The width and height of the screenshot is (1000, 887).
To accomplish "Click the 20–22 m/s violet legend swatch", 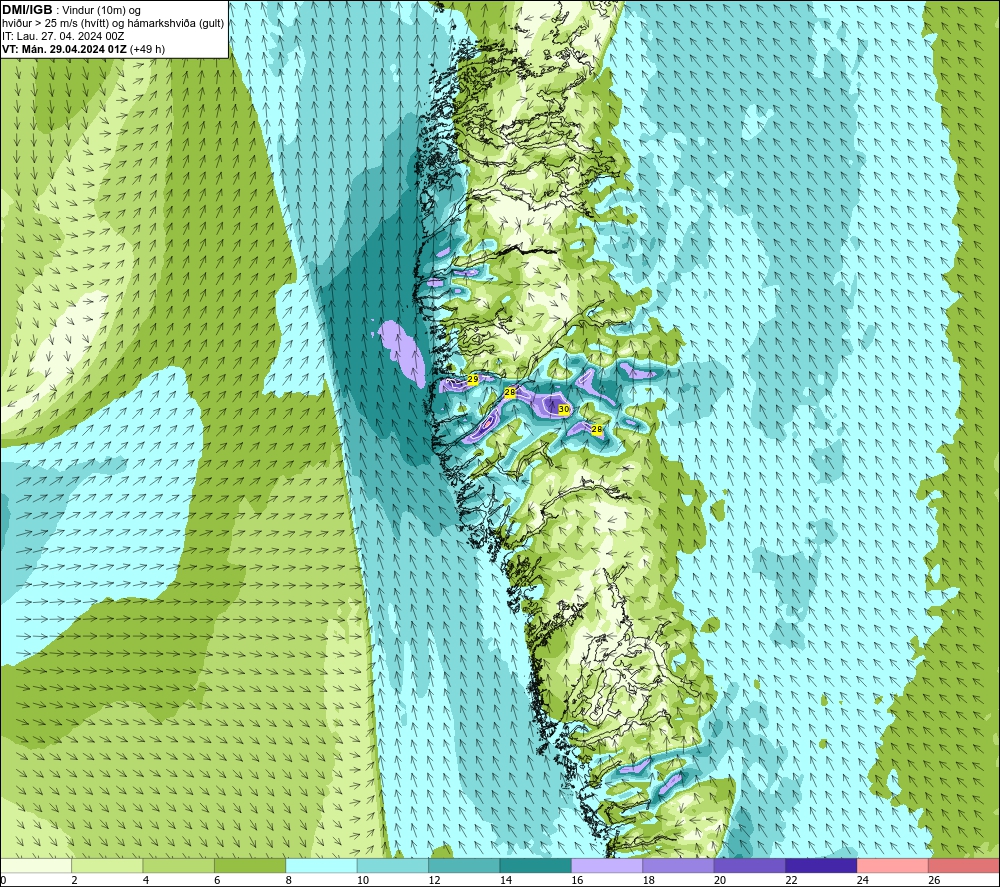I will click(750, 865).
